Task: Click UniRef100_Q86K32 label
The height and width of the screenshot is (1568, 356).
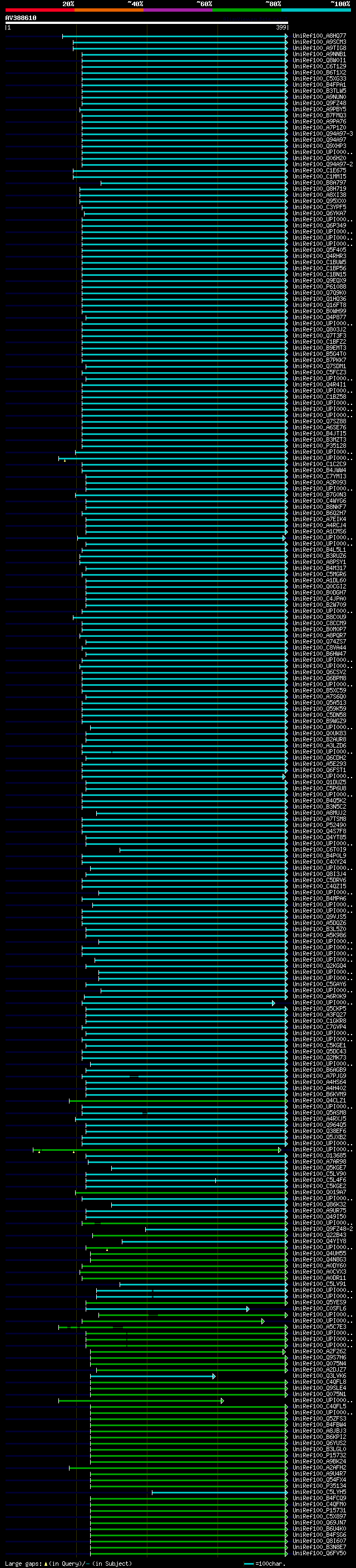Action: coord(319,1205)
